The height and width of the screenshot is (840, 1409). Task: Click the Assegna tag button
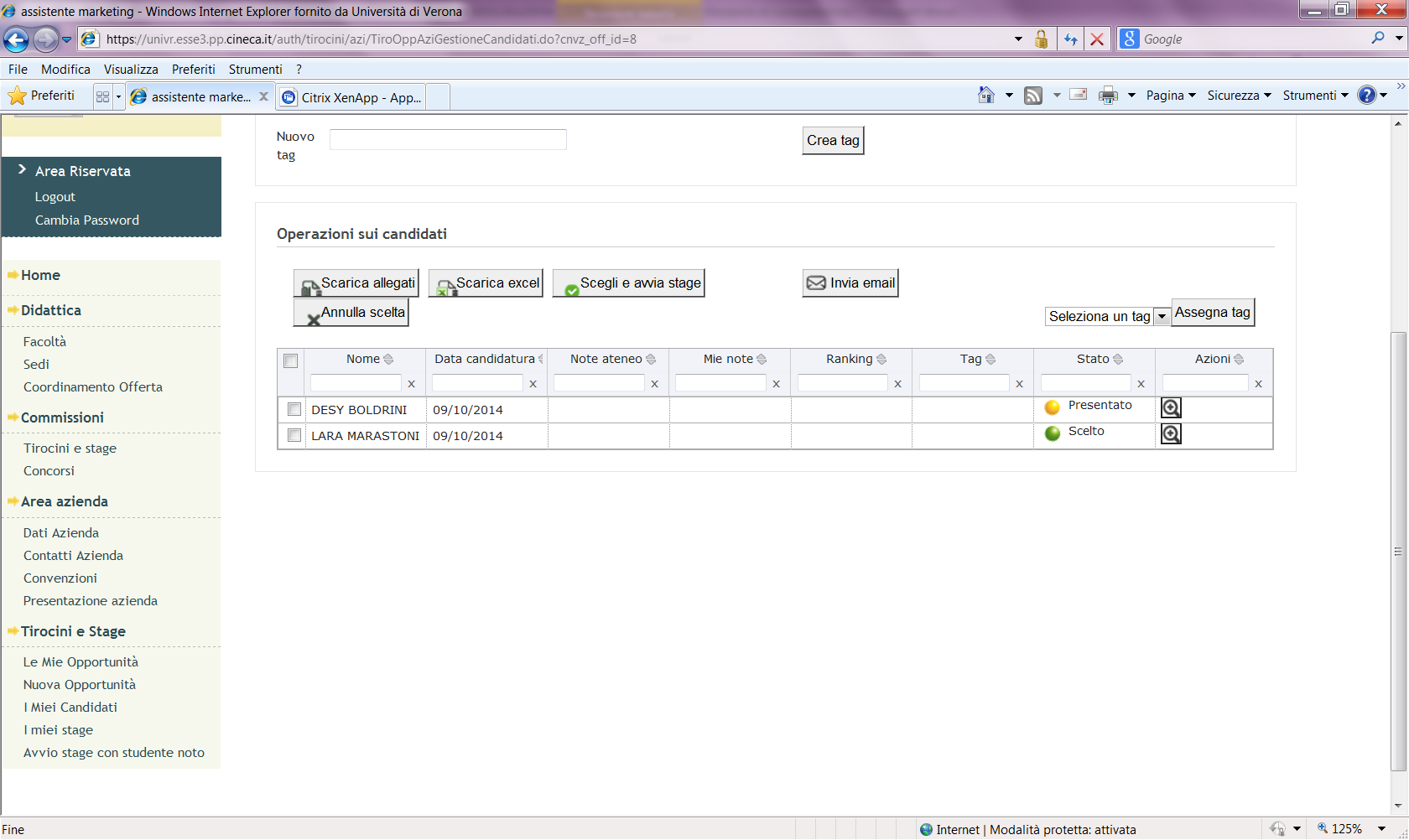1213,313
